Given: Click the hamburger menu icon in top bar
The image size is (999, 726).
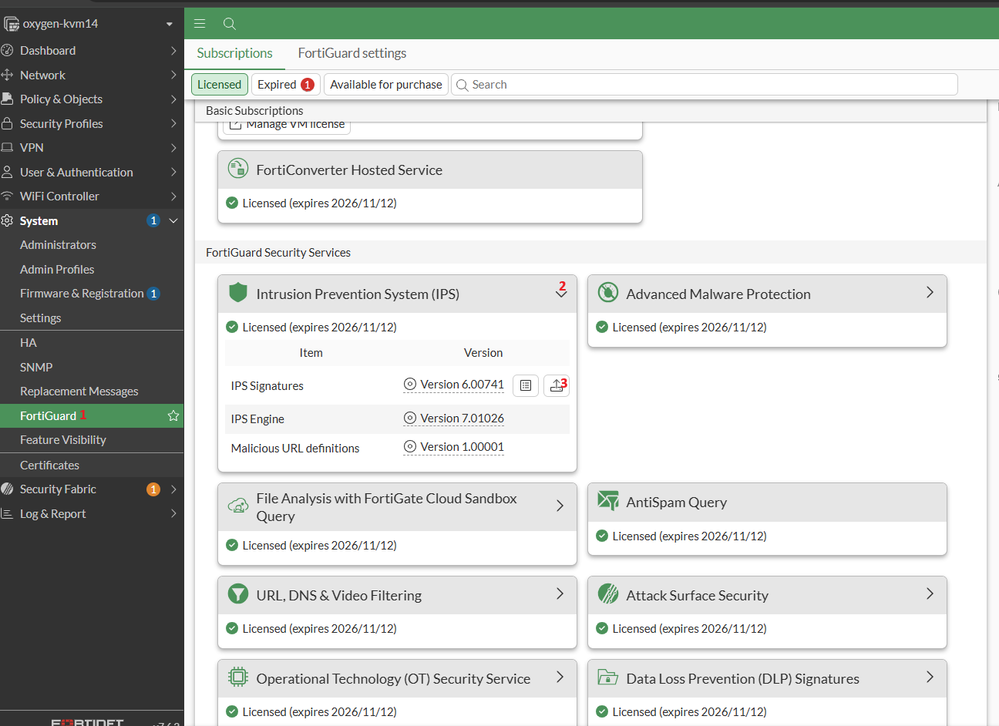Looking at the screenshot, I should pyautogui.click(x=200, y=23).
